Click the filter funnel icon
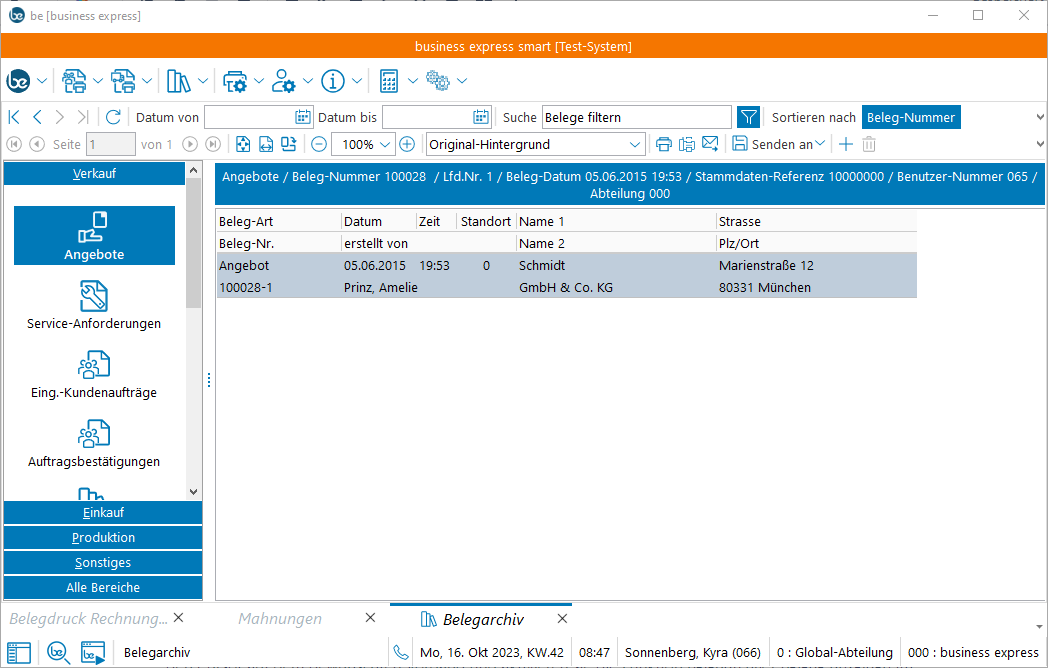The image size is (1048, 668). tap(748, 117)
